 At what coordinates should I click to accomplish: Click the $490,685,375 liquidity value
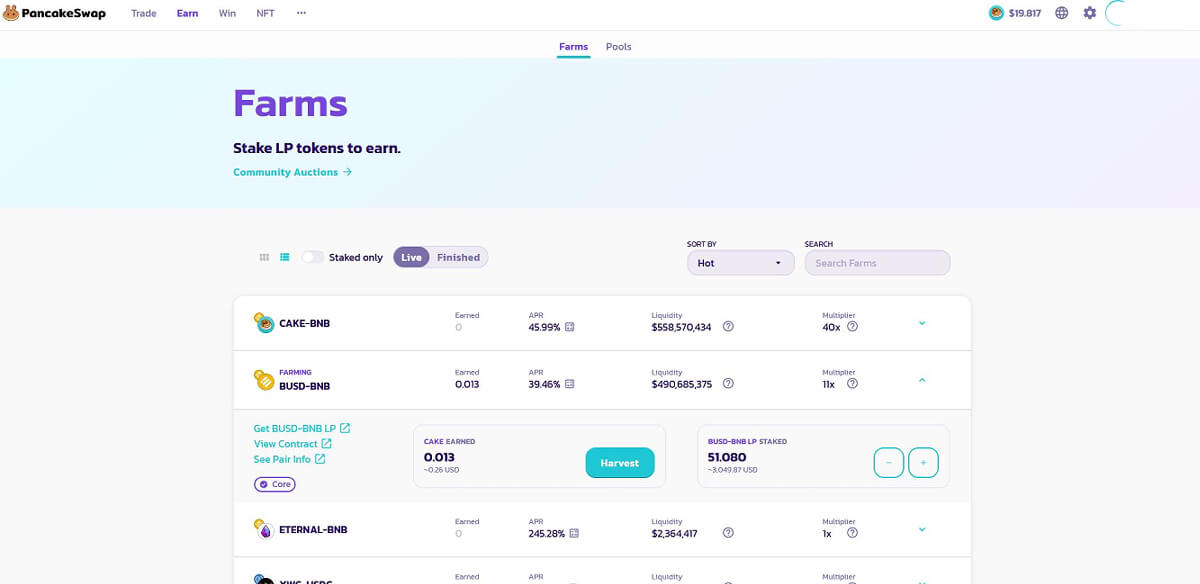coord(681,383)
